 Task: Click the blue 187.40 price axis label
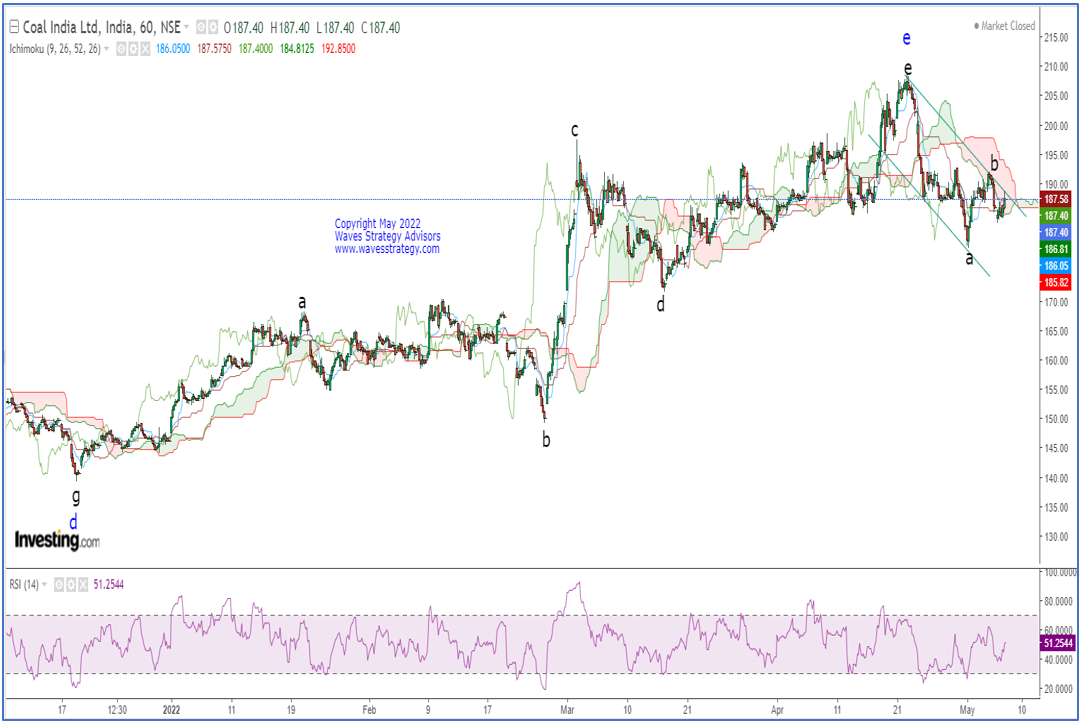1055,233
